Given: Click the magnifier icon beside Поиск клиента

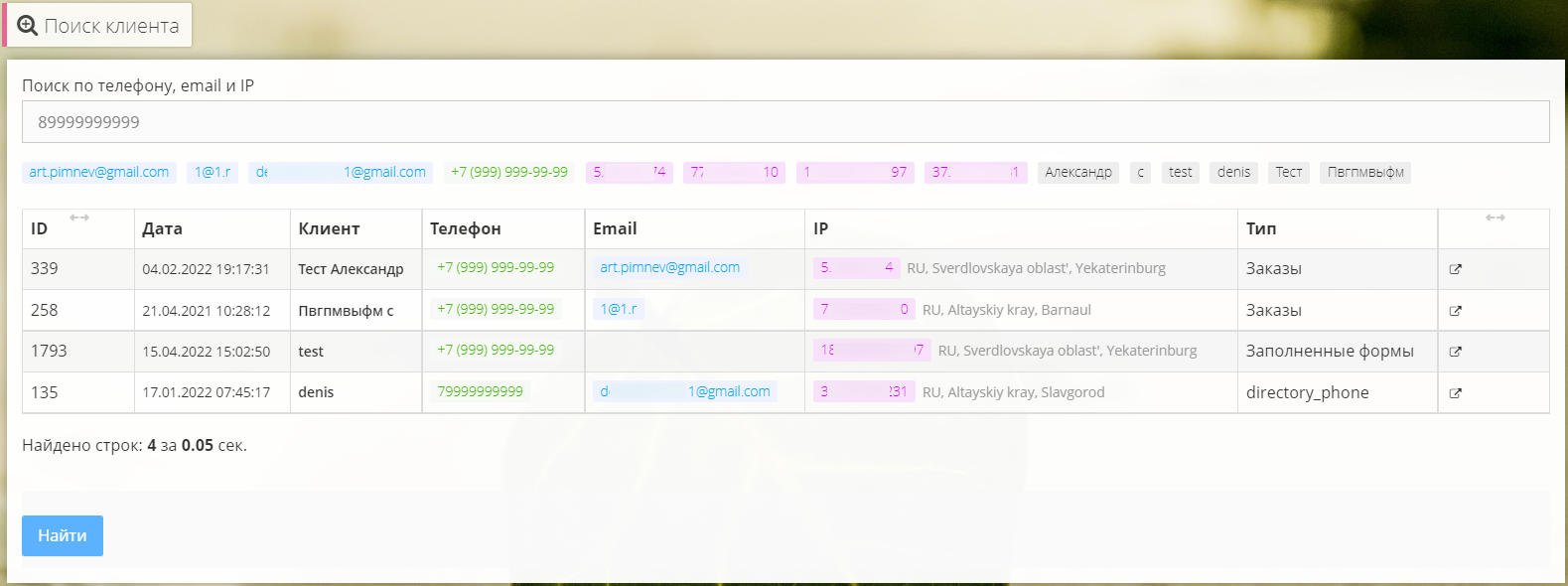Looking at the screenshot, I should pyautogui.click(x=28, y=26).
